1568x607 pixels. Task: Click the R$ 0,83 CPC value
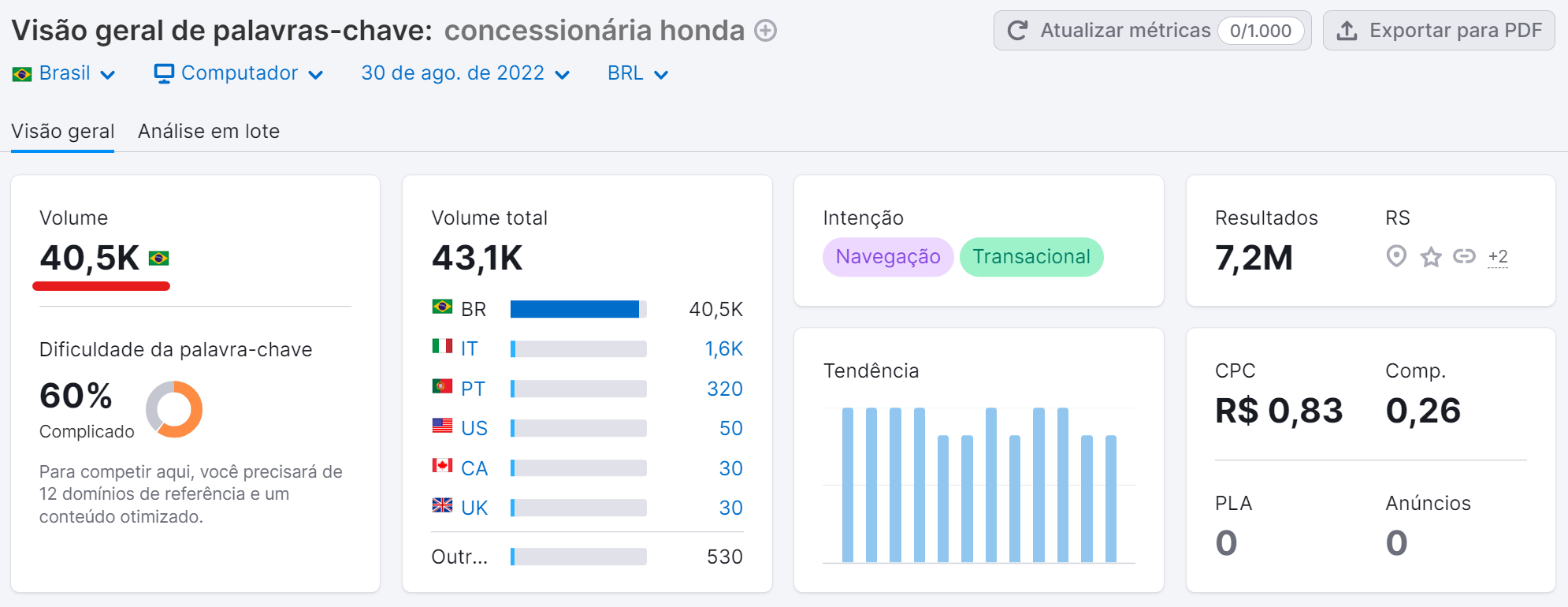pyautogui.click(x=1279, y=411)
